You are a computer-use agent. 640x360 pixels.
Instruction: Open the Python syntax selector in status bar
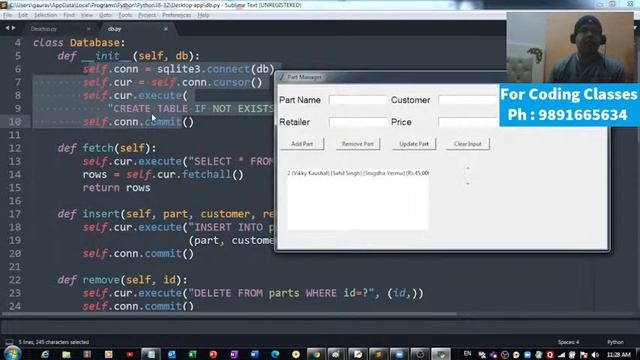pyautogui.click(x=616, y=342)
